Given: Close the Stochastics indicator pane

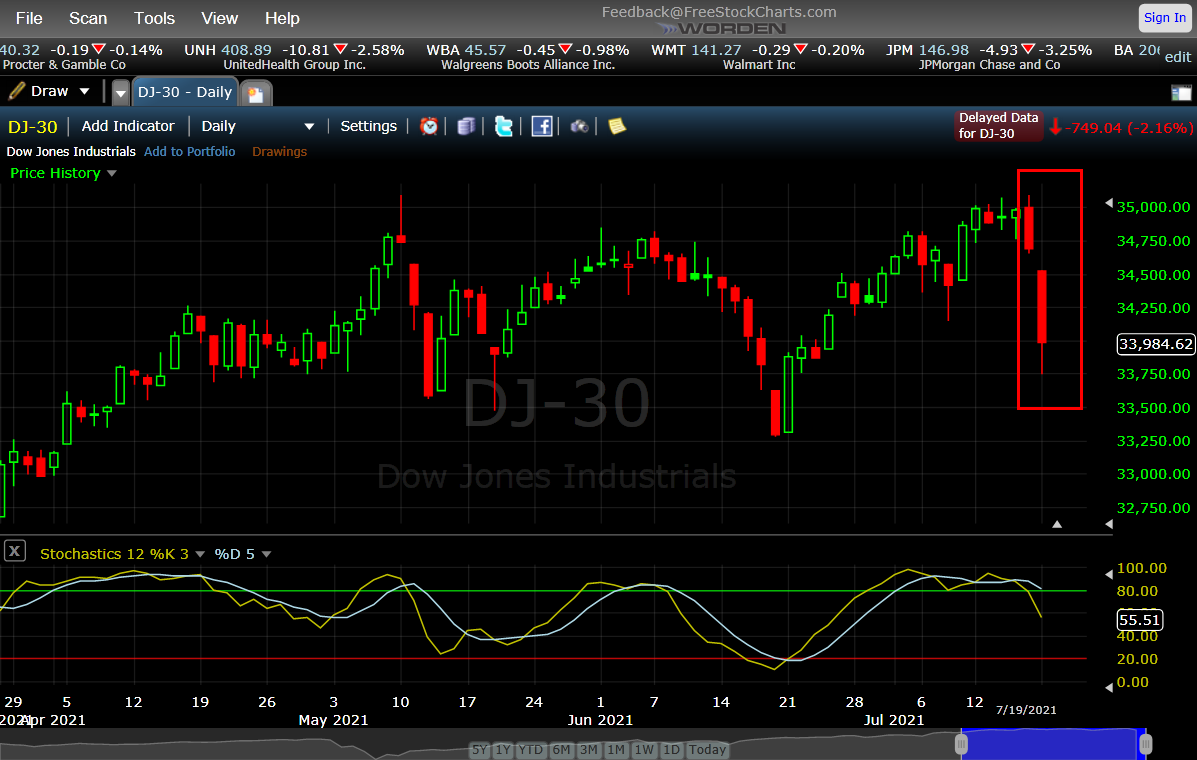Looking at the screenshot, I should 15,550.
